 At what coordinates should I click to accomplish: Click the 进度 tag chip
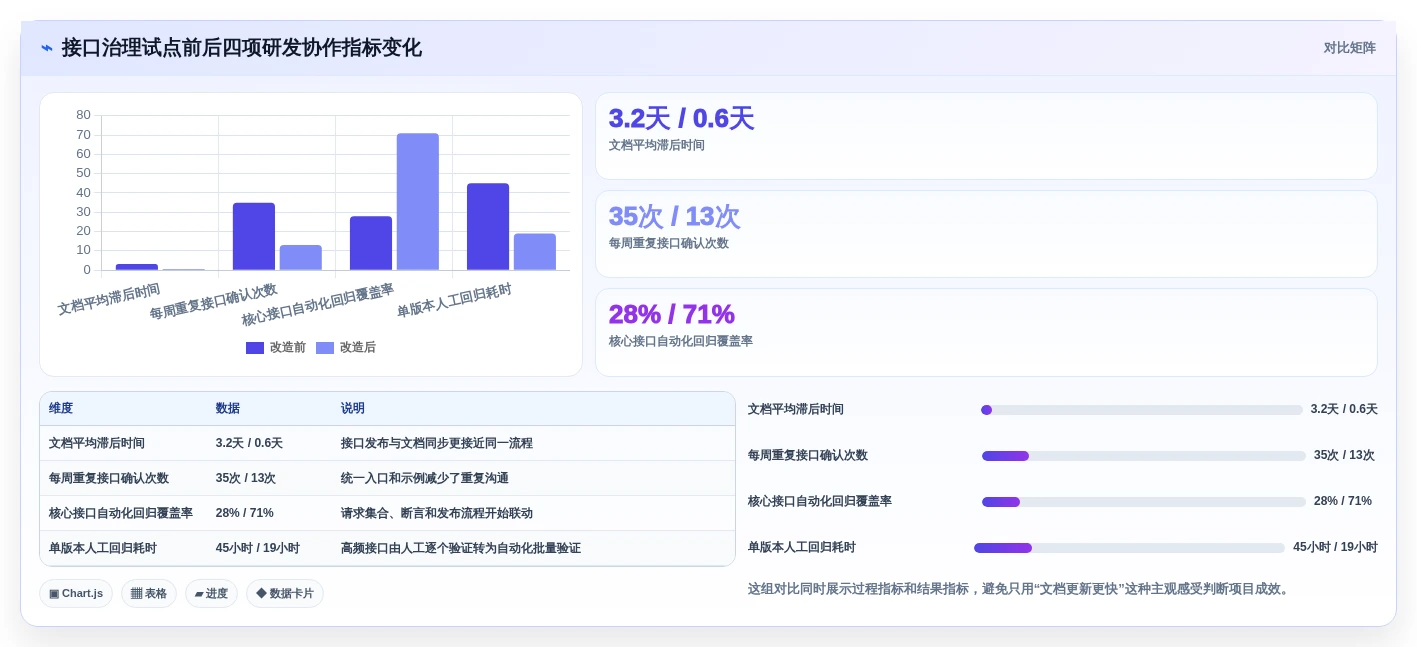coord(211,593)
